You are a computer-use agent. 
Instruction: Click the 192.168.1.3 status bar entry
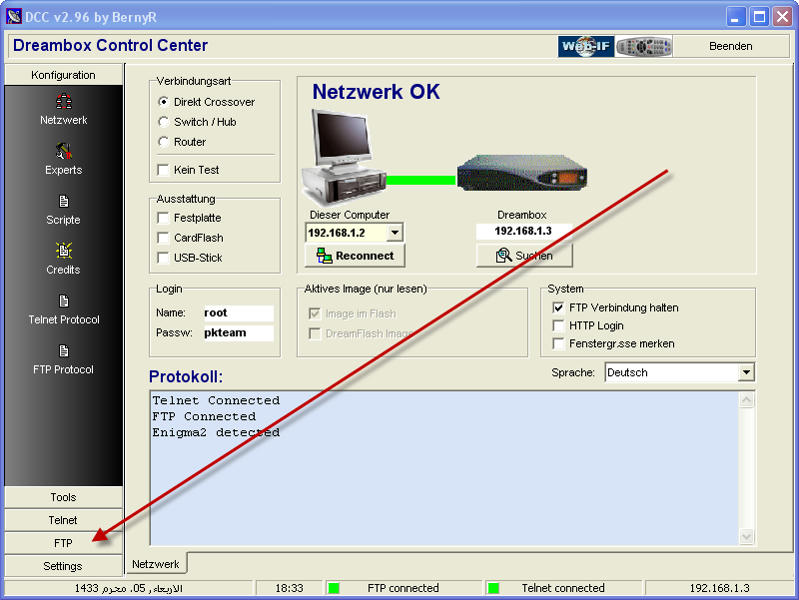[719, 588]
